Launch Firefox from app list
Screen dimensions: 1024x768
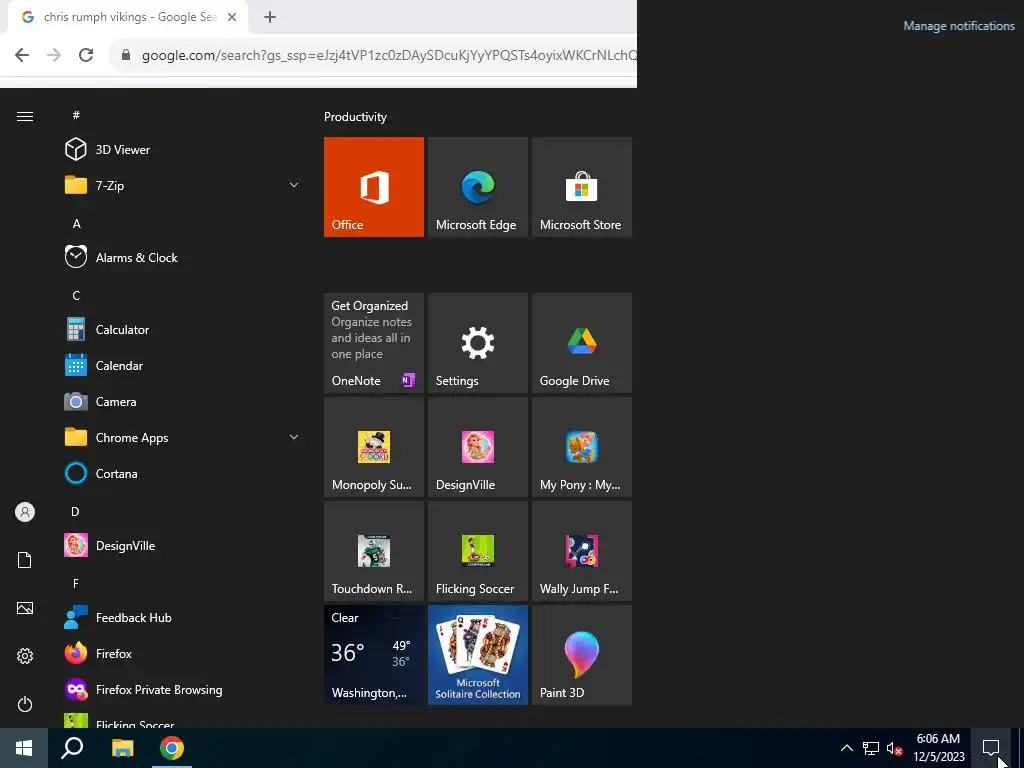coord(183,653)
